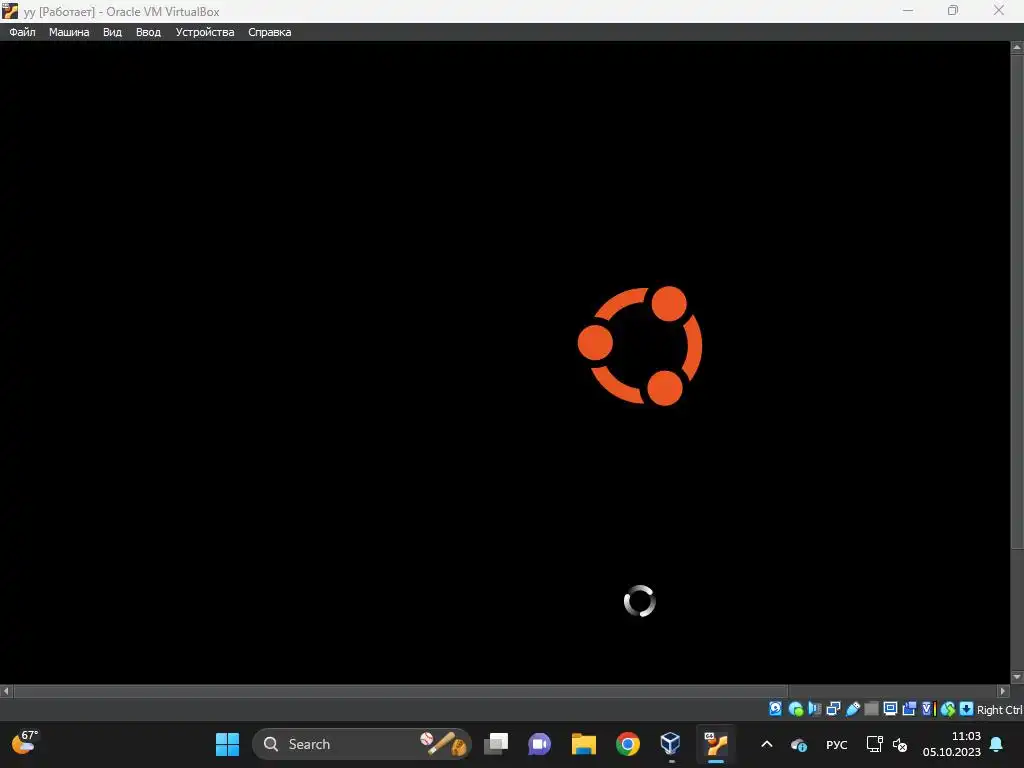1024x768 pixels.
Task: Open the Файл menu
Action: 22,32
